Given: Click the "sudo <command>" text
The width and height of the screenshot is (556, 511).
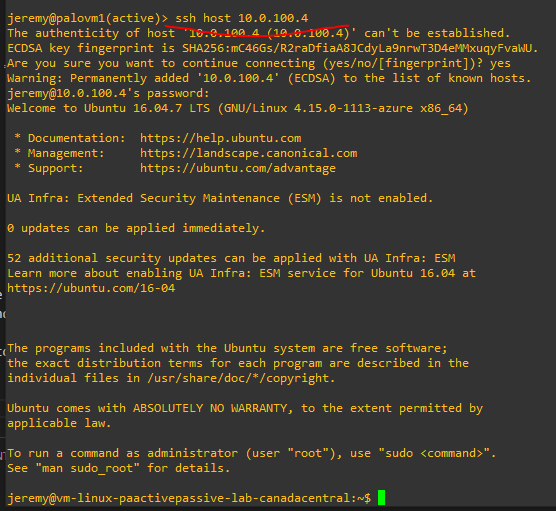Looking at the screenshot, I should coord(435,453).
